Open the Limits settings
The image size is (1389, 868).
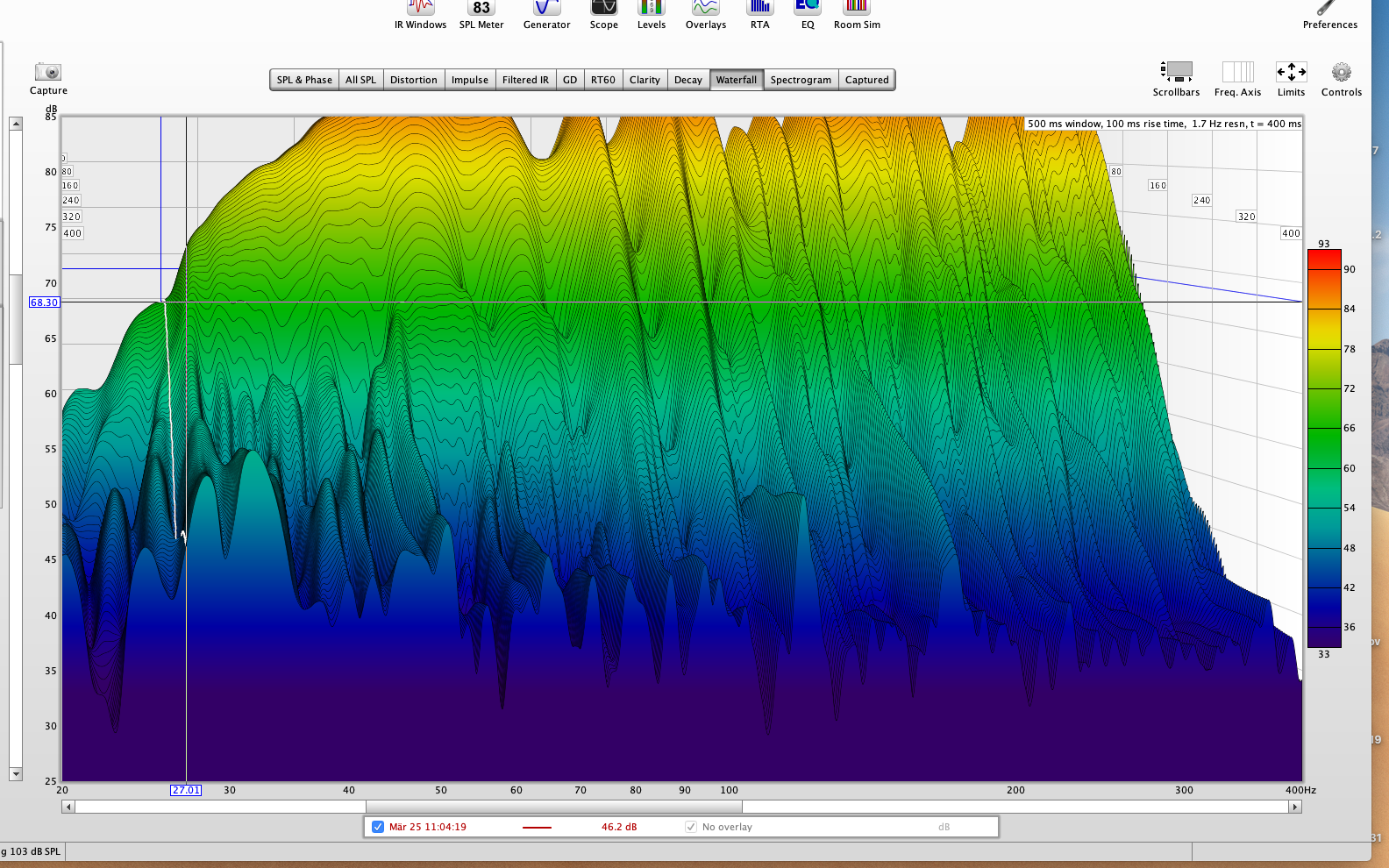(x=1291, y=73)
